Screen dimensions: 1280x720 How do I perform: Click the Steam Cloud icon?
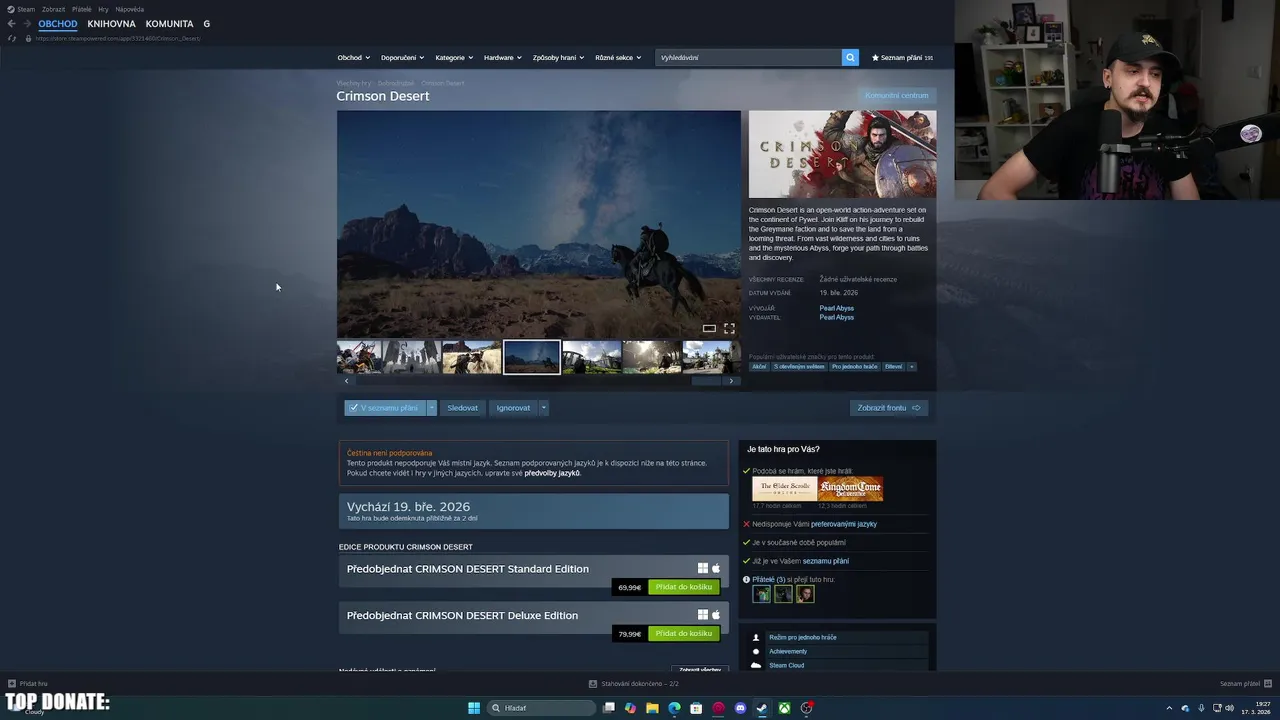tap(756, 665)
